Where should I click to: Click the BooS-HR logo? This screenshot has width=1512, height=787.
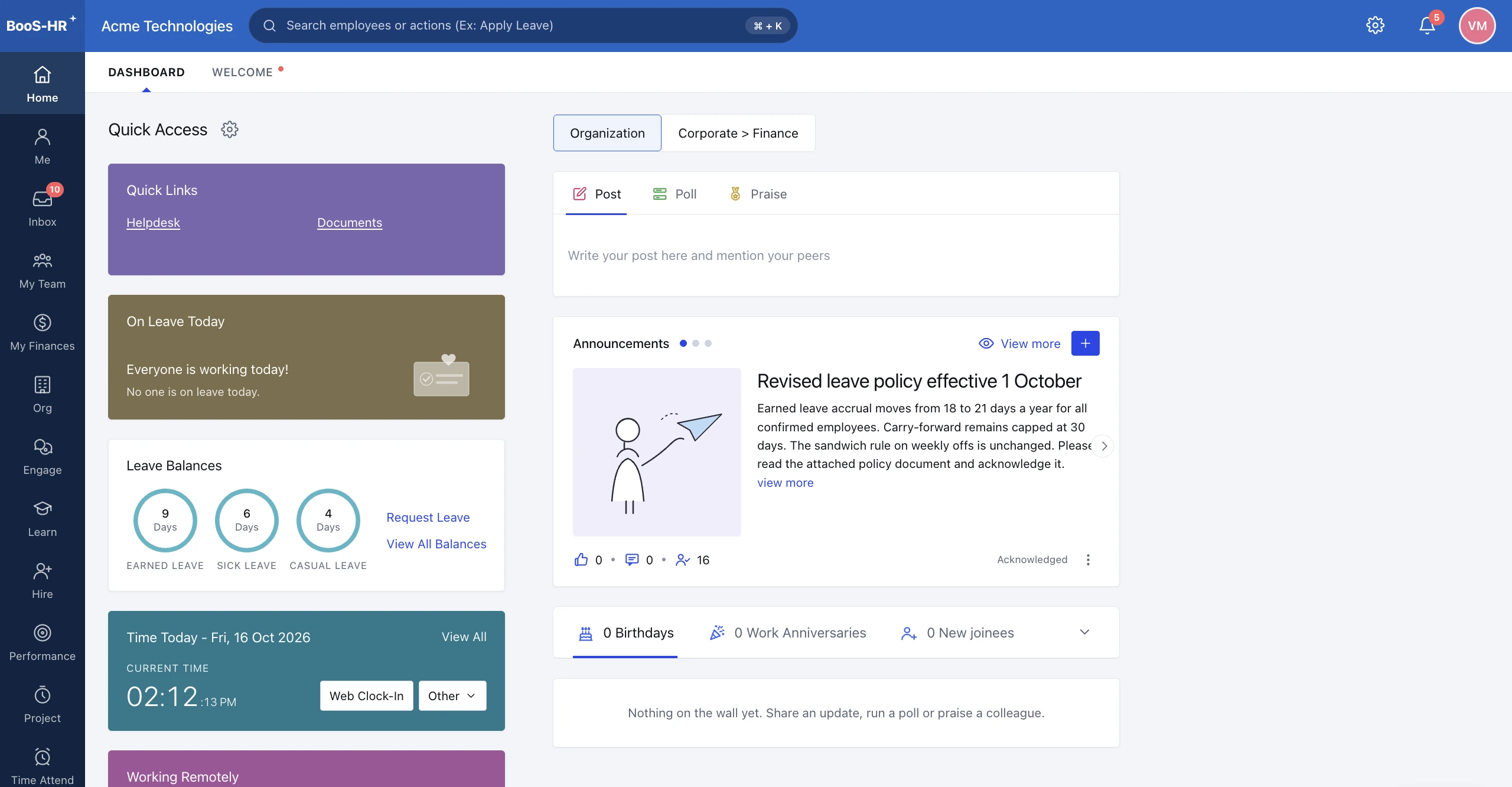pos(41,25)
